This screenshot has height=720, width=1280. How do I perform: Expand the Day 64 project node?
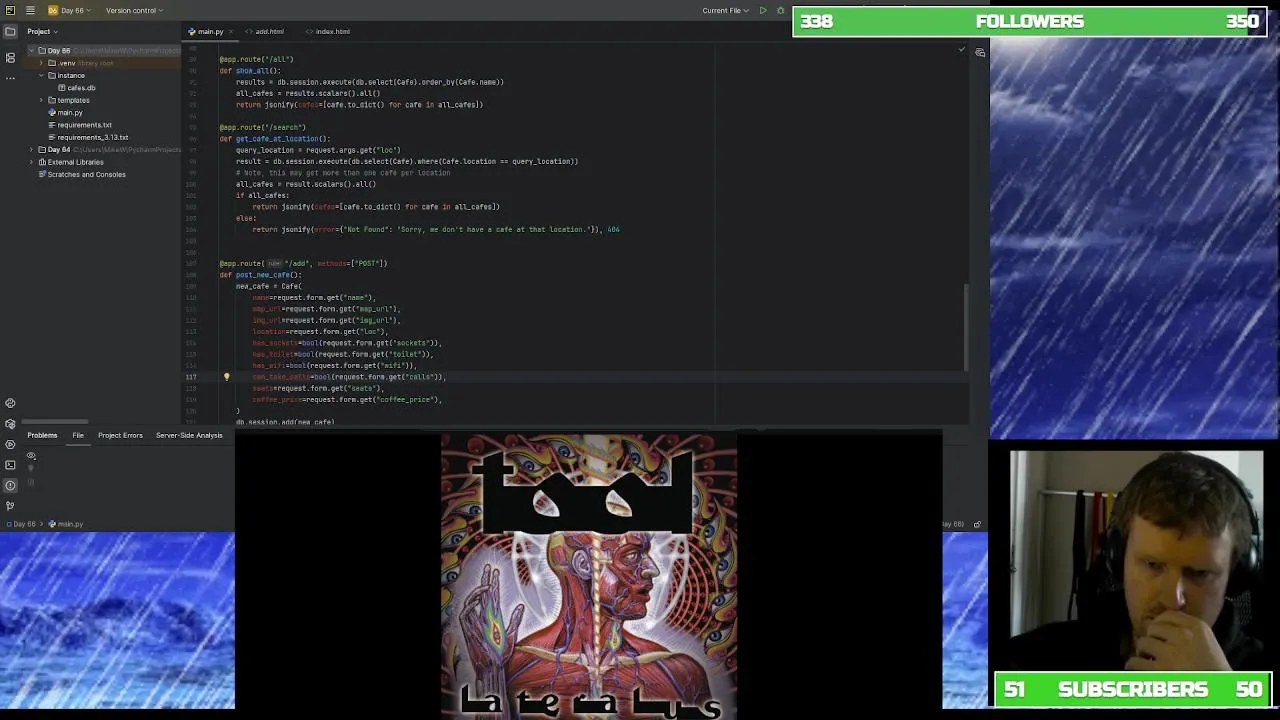[31, 149]
